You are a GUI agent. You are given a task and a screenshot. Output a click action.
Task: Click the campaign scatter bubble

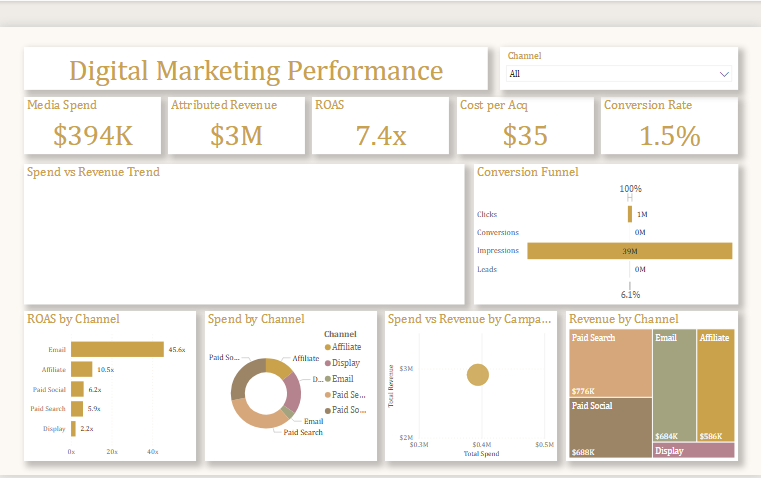pyautogui.click(x=478, y=375)
